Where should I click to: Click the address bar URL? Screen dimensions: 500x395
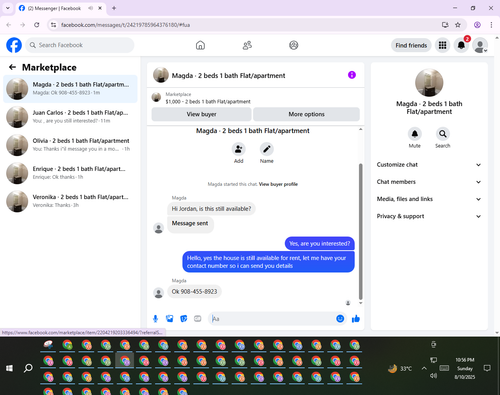tap(125, 25)
